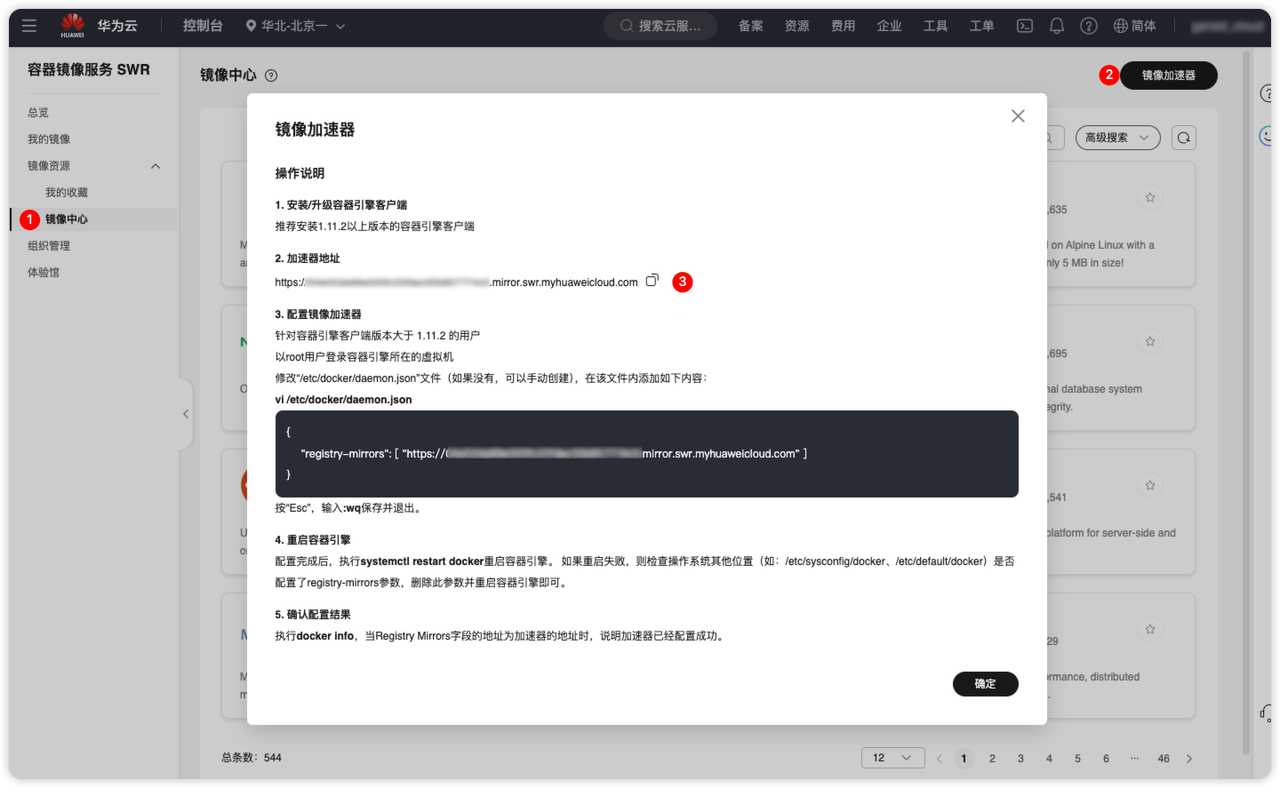This screenshot has width=1280, height=788.
Task: Open the 高级搜索 dropdown
Action: point(1117,138)
